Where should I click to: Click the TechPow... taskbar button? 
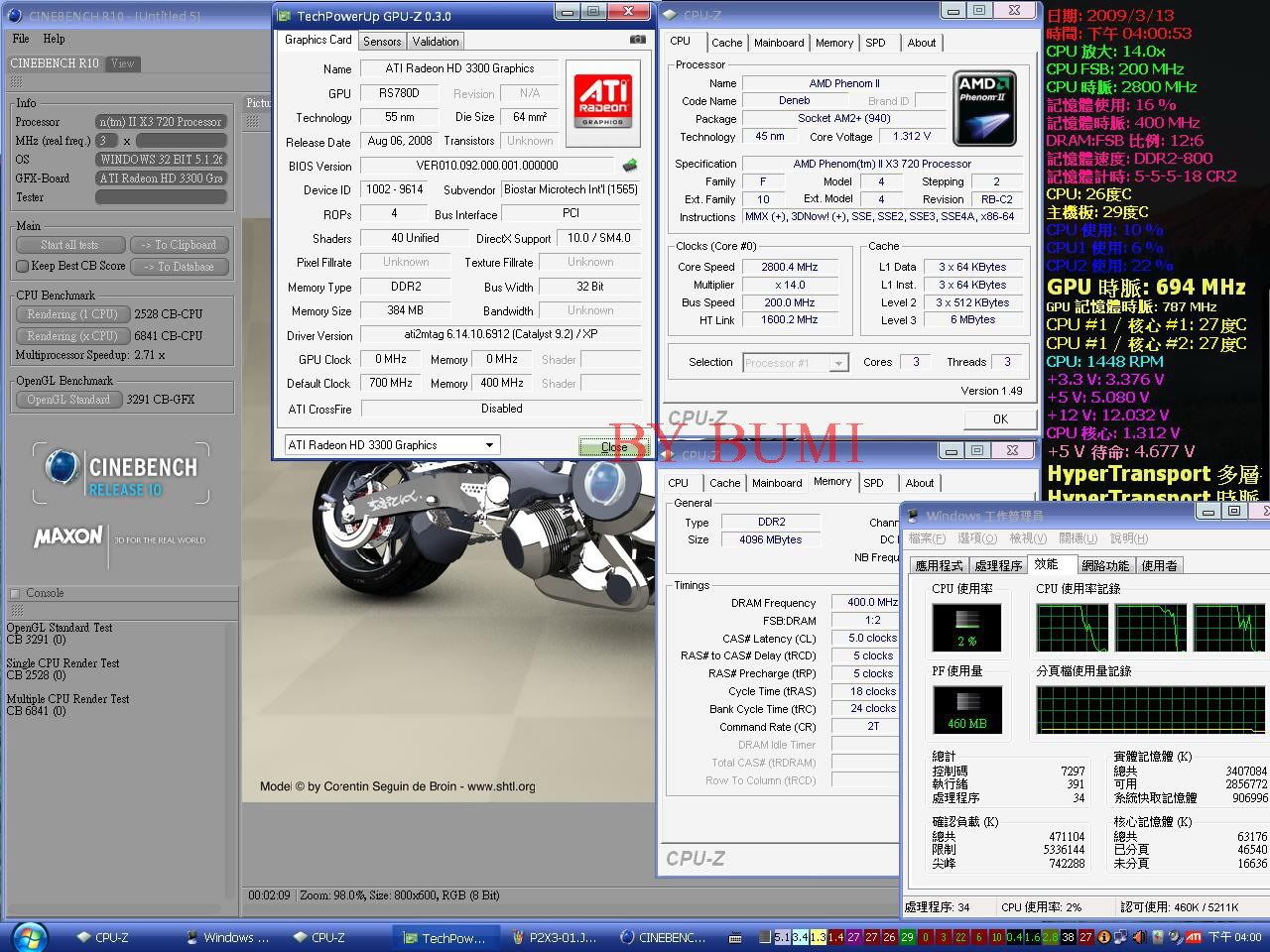click(446, 937)
